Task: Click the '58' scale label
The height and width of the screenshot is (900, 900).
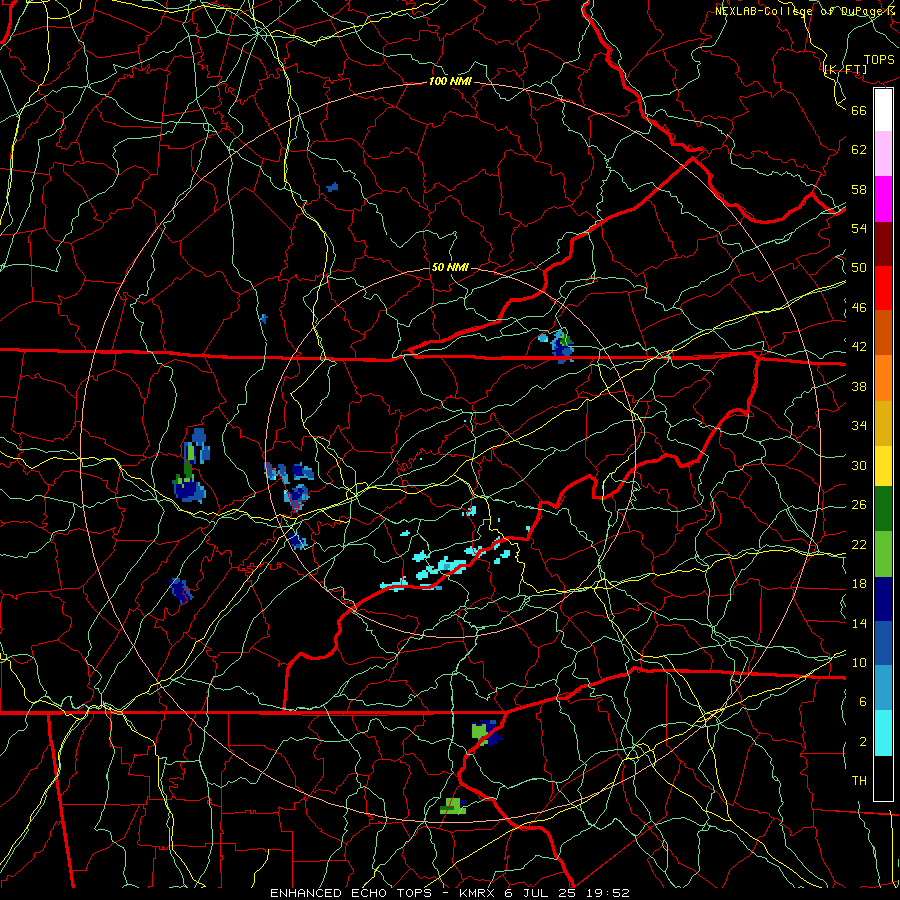Action: coord(859,189)
